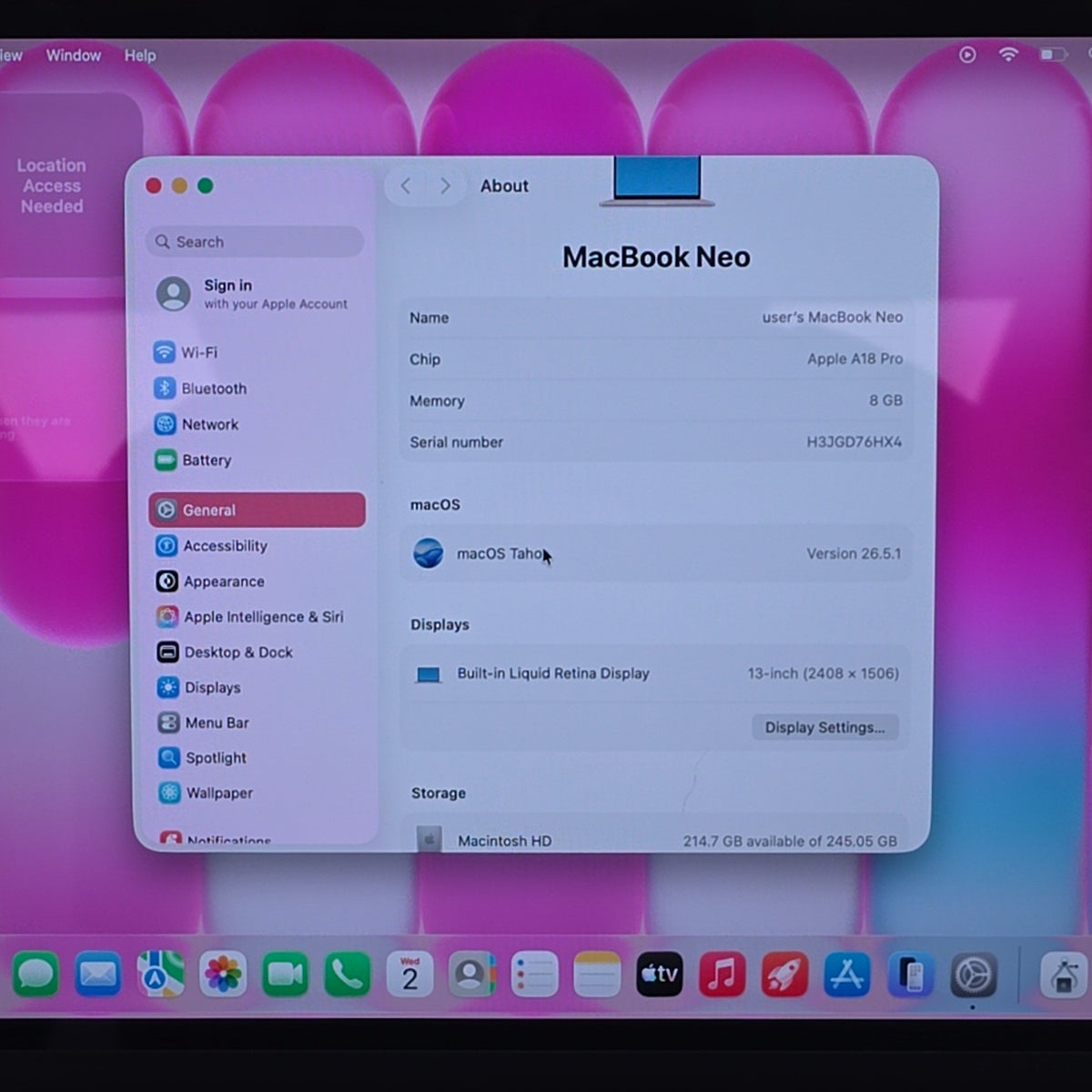
Task: Open the rocket app in the Dock
Action: [x=784, y=976]
